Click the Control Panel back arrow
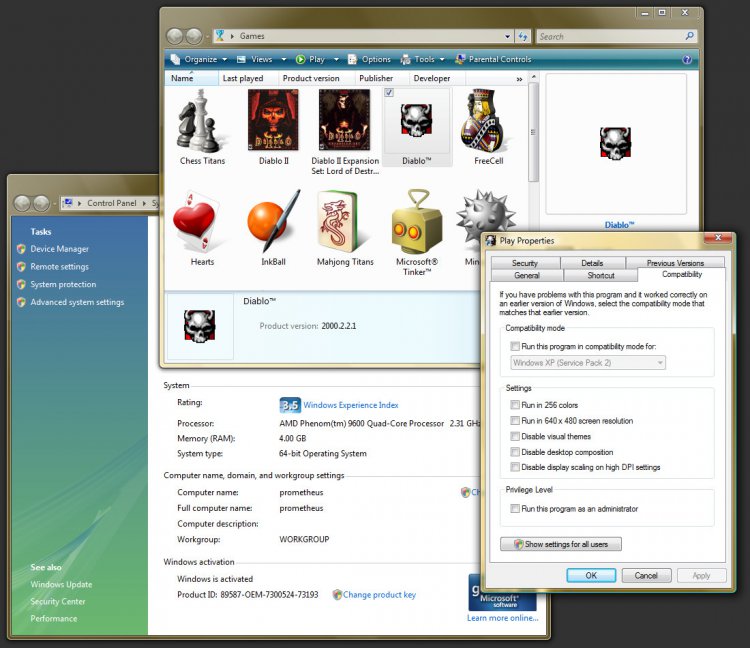 (22, 203)
